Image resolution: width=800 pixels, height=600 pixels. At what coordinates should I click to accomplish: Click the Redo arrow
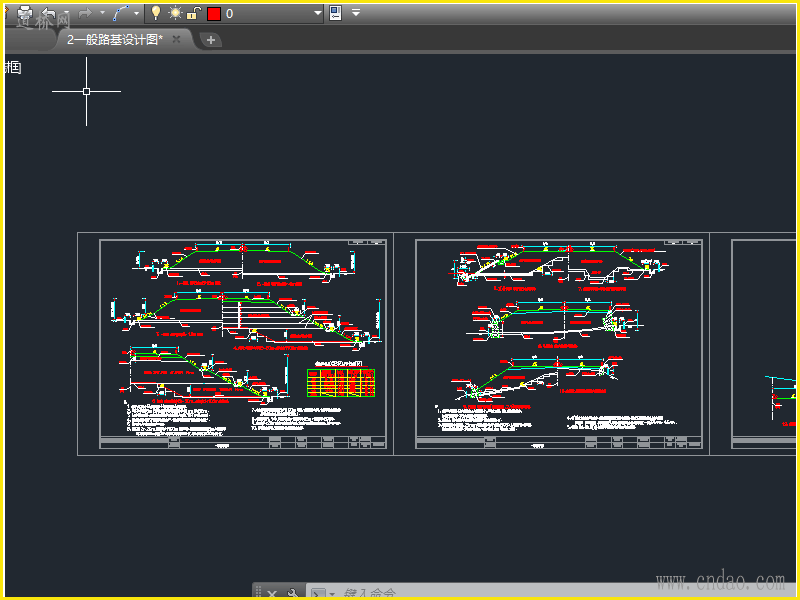pos(85,13)
